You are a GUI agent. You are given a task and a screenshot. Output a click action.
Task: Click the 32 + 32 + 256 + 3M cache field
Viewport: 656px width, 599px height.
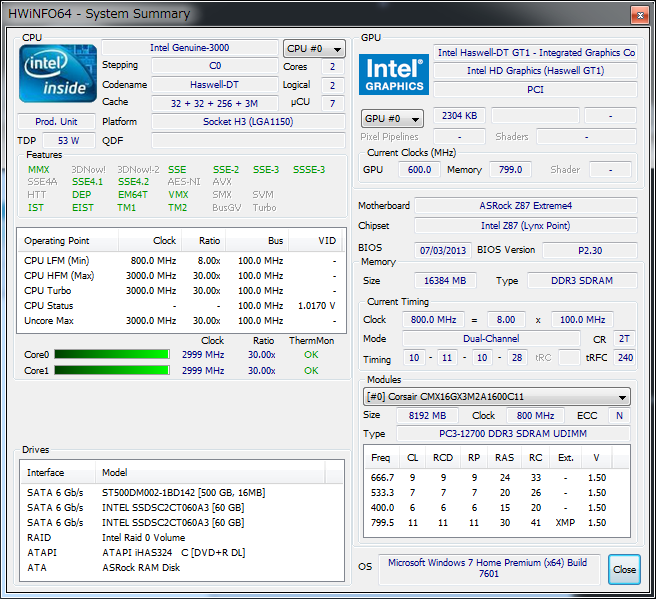(215, 104)
